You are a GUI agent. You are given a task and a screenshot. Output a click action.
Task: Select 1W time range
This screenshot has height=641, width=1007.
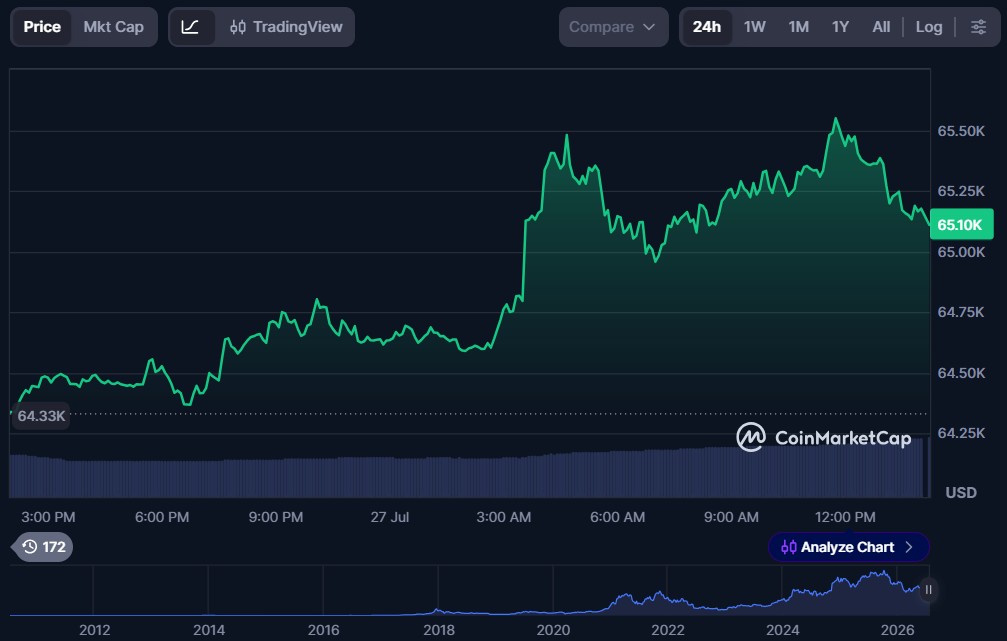tap(755, 27)
